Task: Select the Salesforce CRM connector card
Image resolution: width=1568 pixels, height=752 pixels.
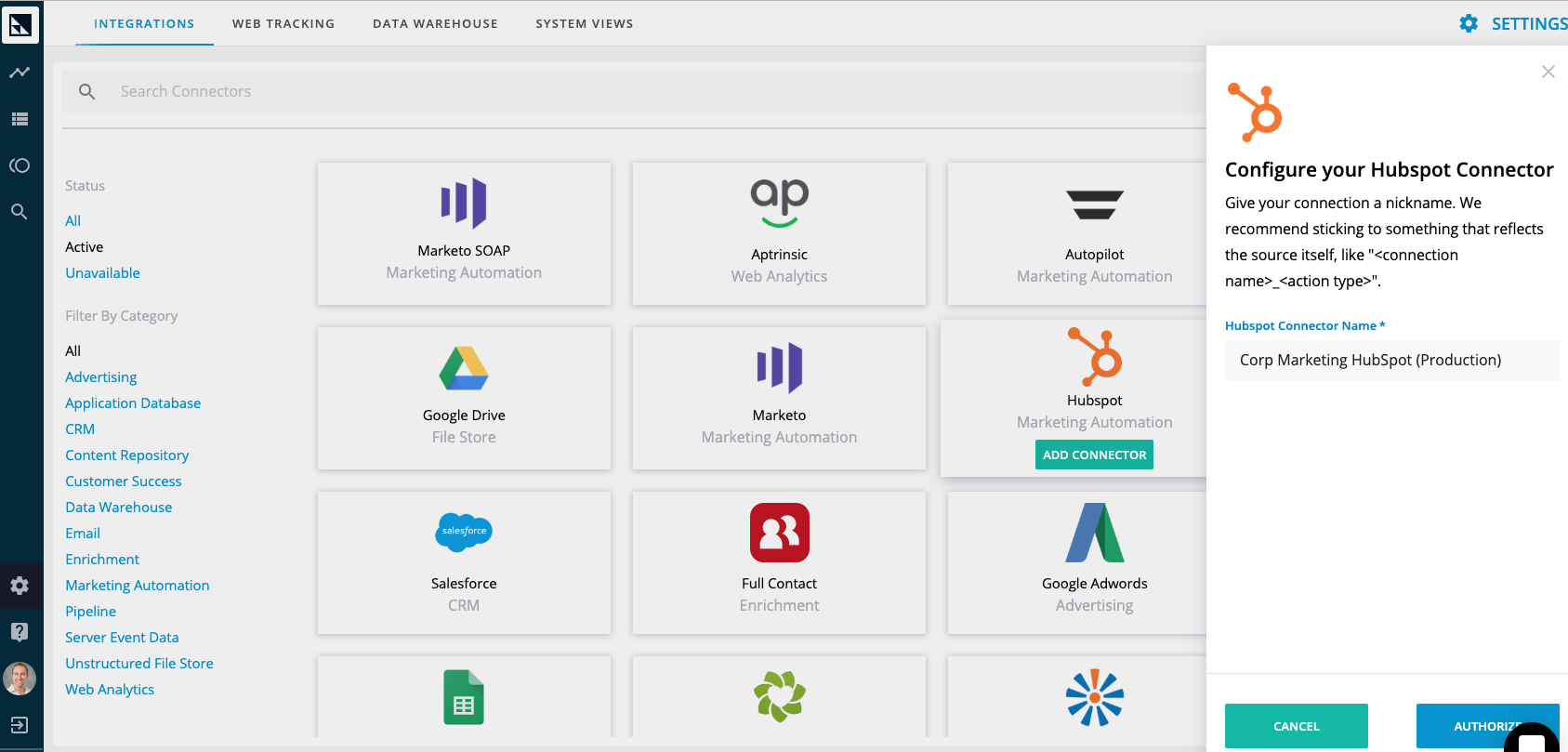Action: click(464, 563)
